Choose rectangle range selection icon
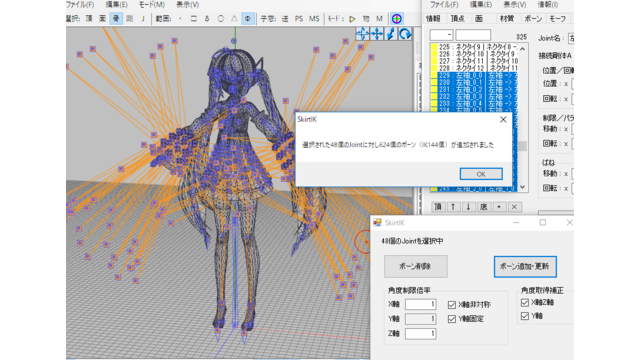This screenshot has width=640, height=360. (x=194, y=19)
